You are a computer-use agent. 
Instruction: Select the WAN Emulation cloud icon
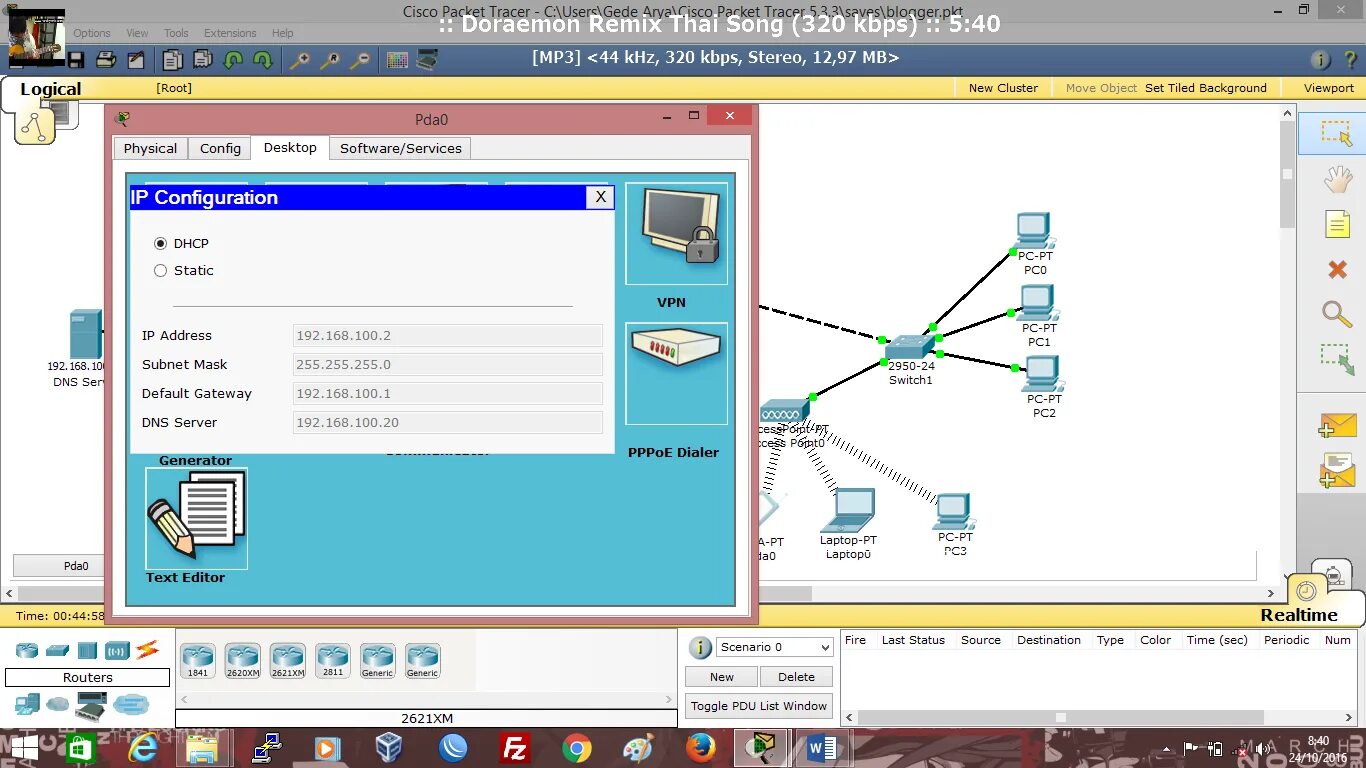[58, 704]
